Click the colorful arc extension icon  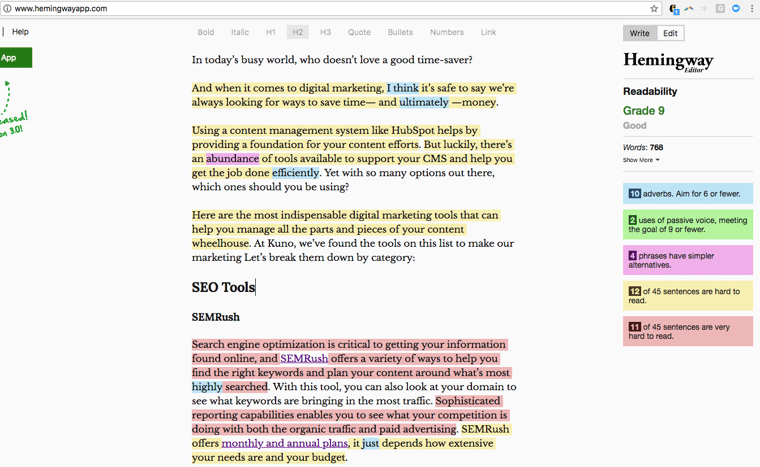coord(689,8)
